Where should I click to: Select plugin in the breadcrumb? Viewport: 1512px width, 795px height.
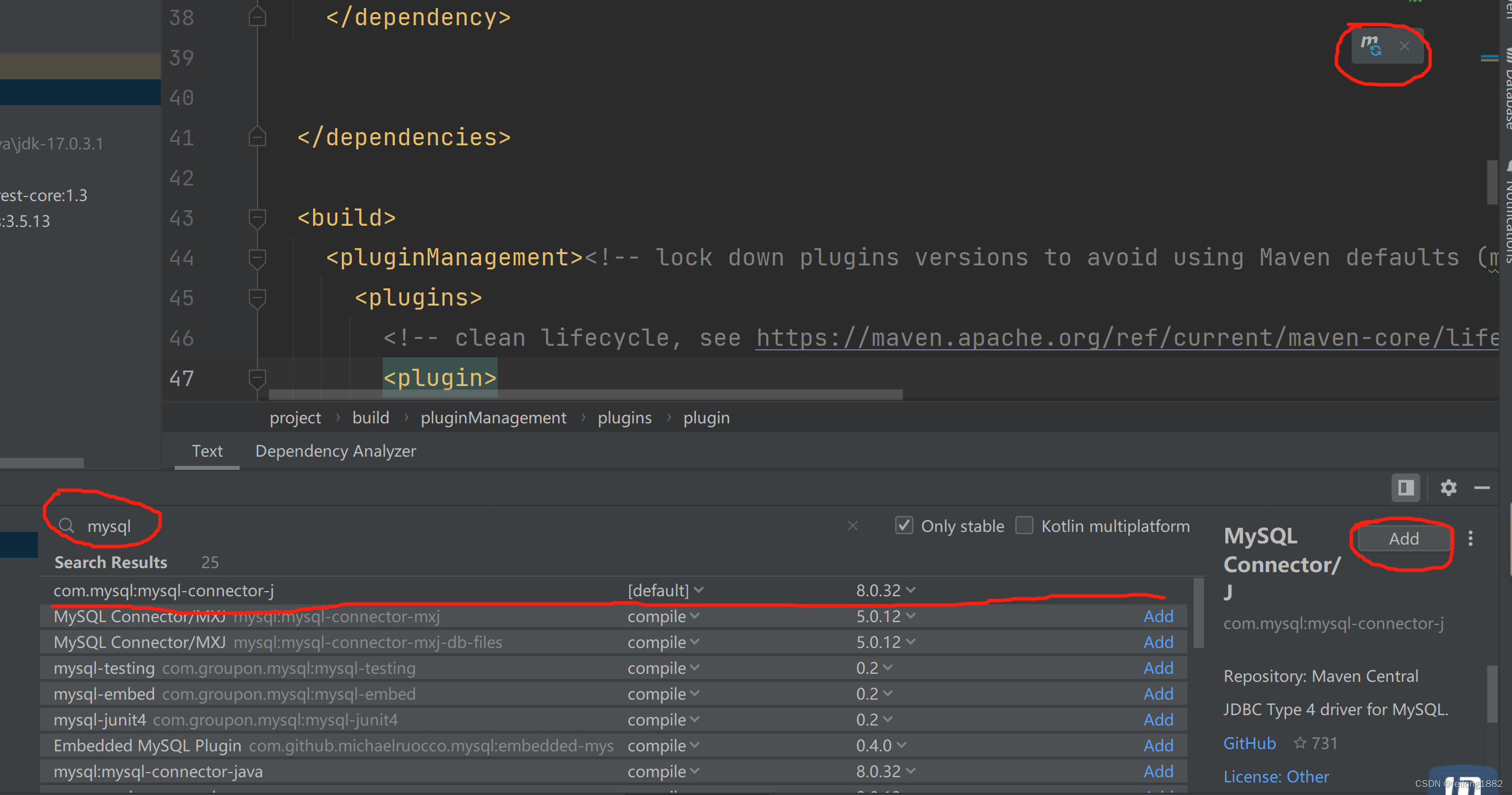click(x=706, y=418)
